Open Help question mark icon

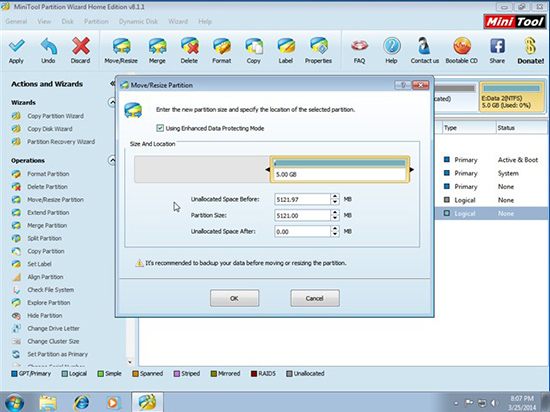point(391,46)
